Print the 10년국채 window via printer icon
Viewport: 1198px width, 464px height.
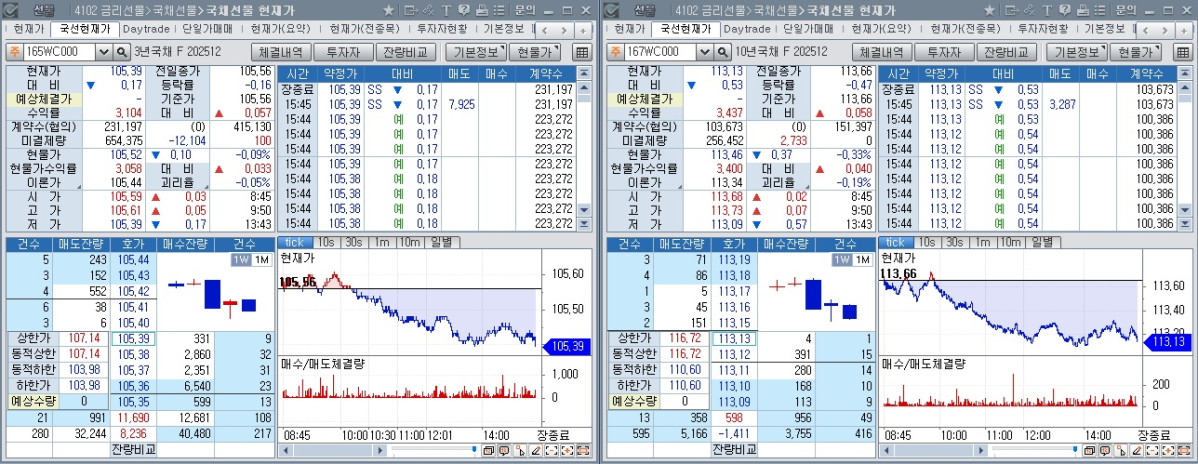coord(1083,11)
